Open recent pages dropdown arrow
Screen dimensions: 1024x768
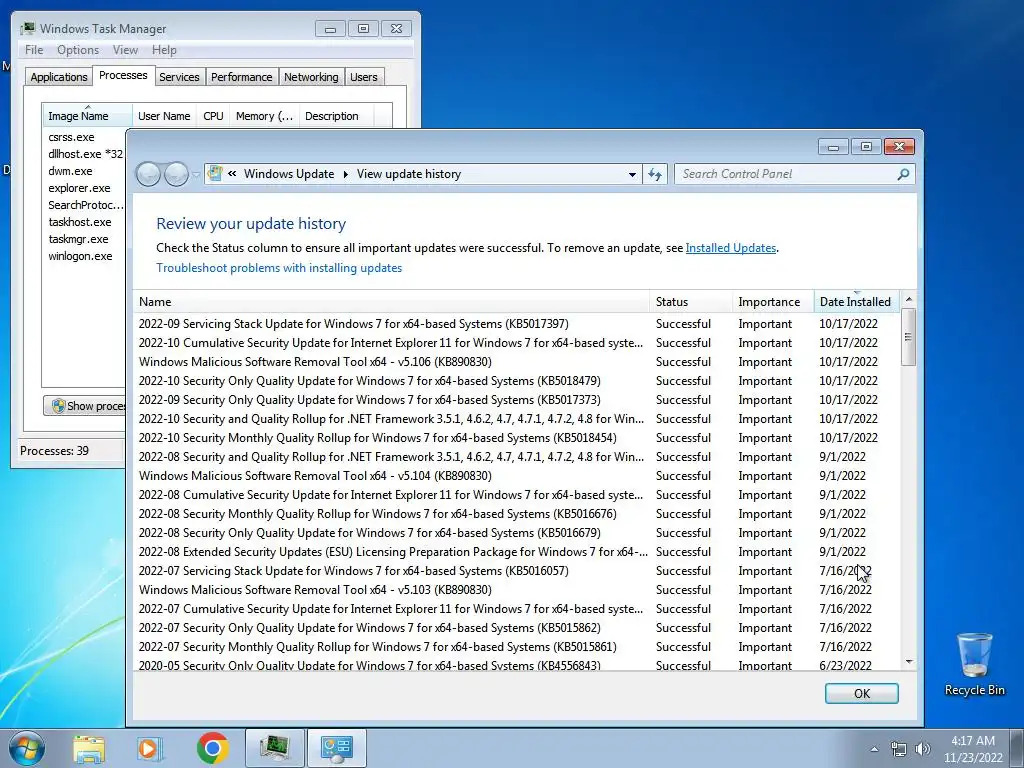coord(196,175)
